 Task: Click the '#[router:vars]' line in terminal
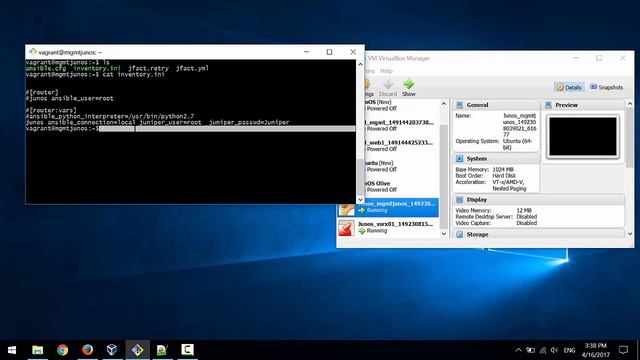[51, 110]
